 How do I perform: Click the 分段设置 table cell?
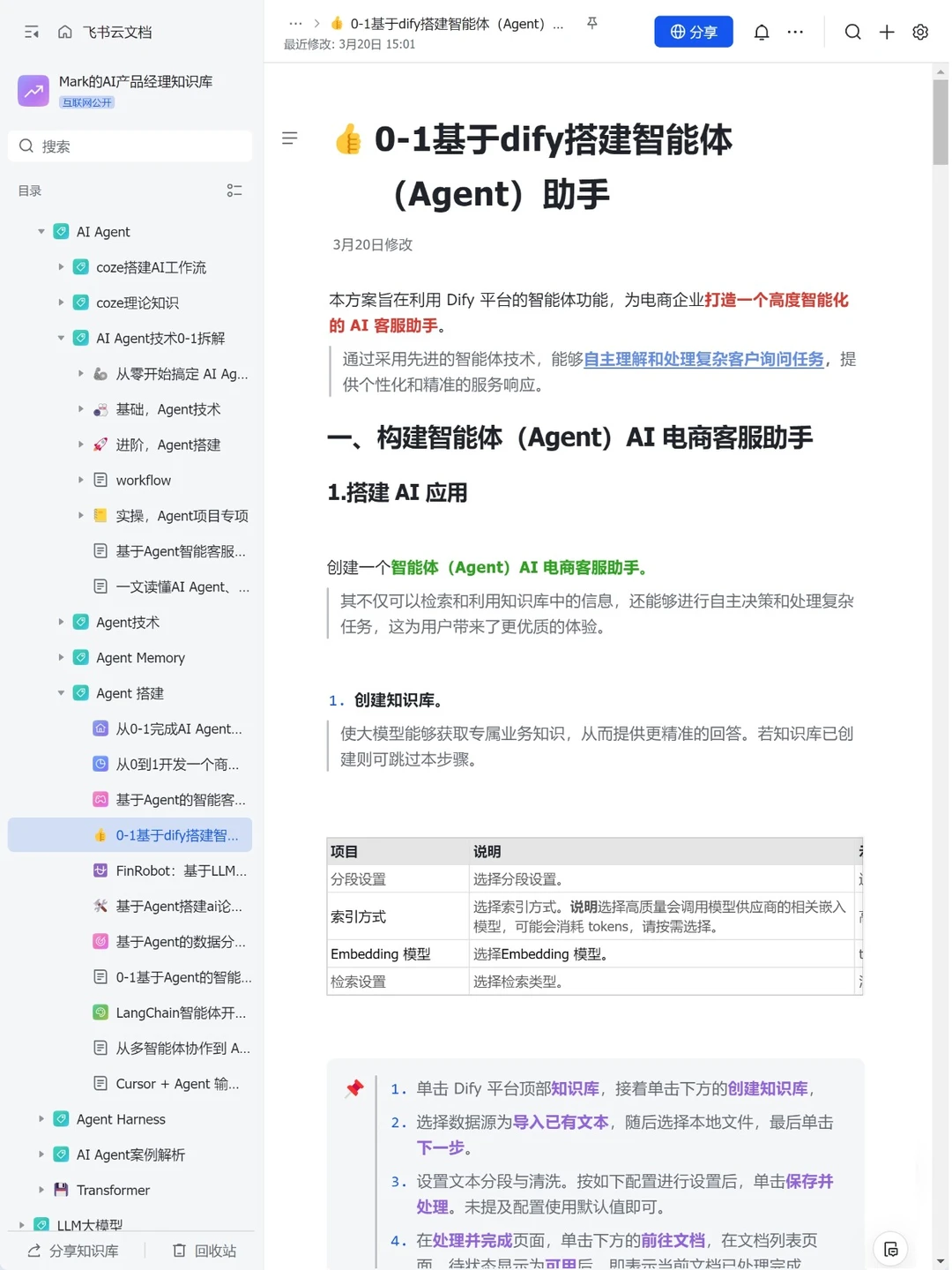pos(398,879)
